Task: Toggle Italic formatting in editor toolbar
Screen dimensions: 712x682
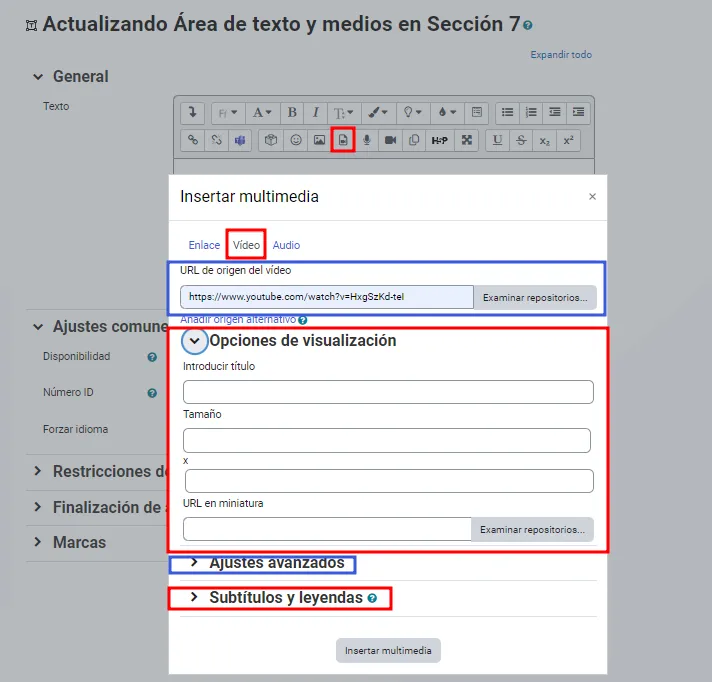Action: pyautogui.click(x=316, y=113)
